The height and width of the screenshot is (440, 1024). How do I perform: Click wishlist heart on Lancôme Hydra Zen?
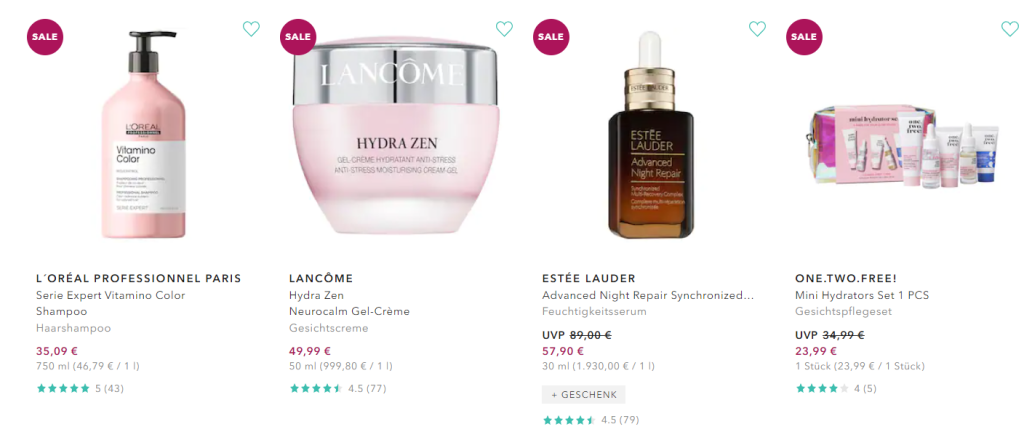click(504, 29)
